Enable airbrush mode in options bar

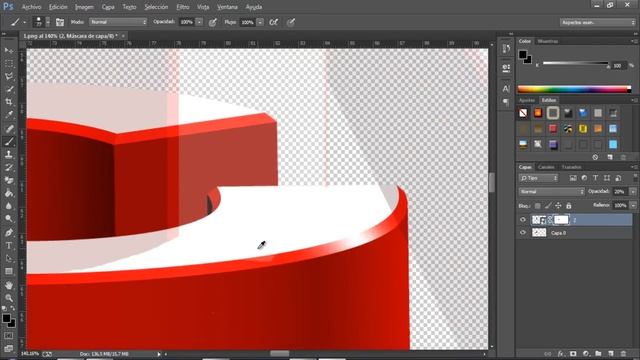pyautogui.click(x=273, y=22)
